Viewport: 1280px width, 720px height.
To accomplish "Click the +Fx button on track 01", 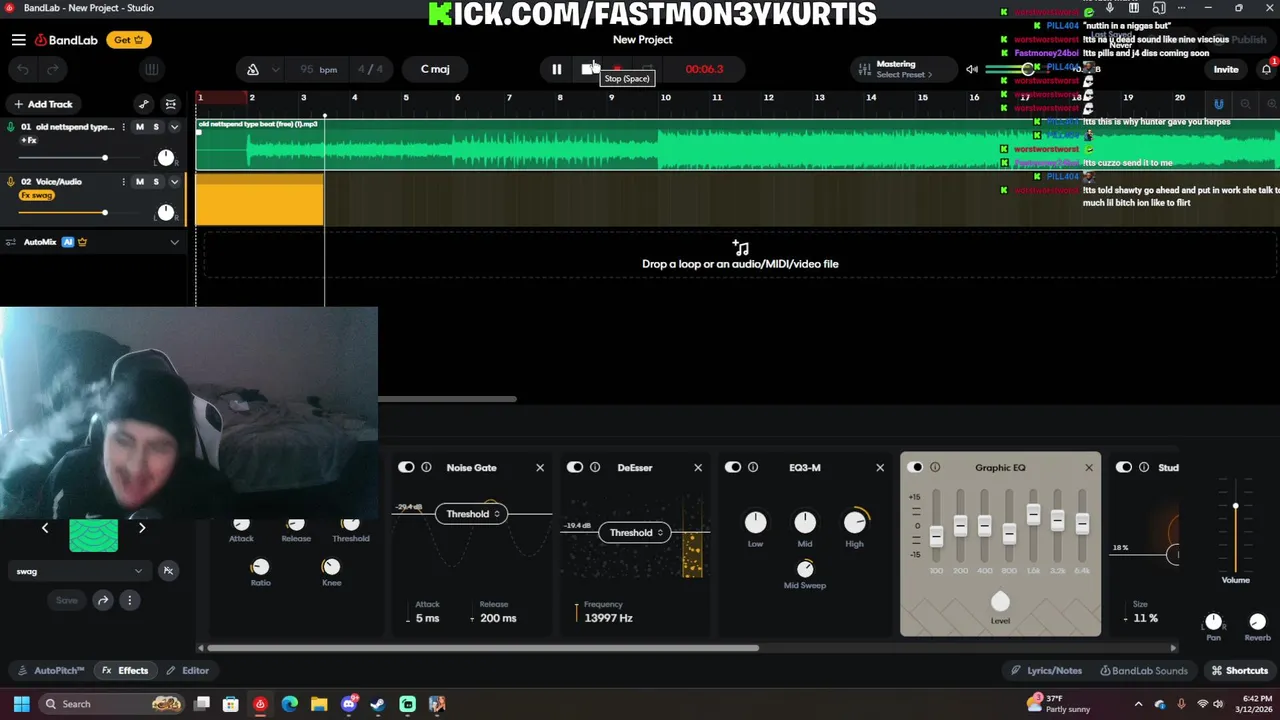I will [x=29, y=140].
